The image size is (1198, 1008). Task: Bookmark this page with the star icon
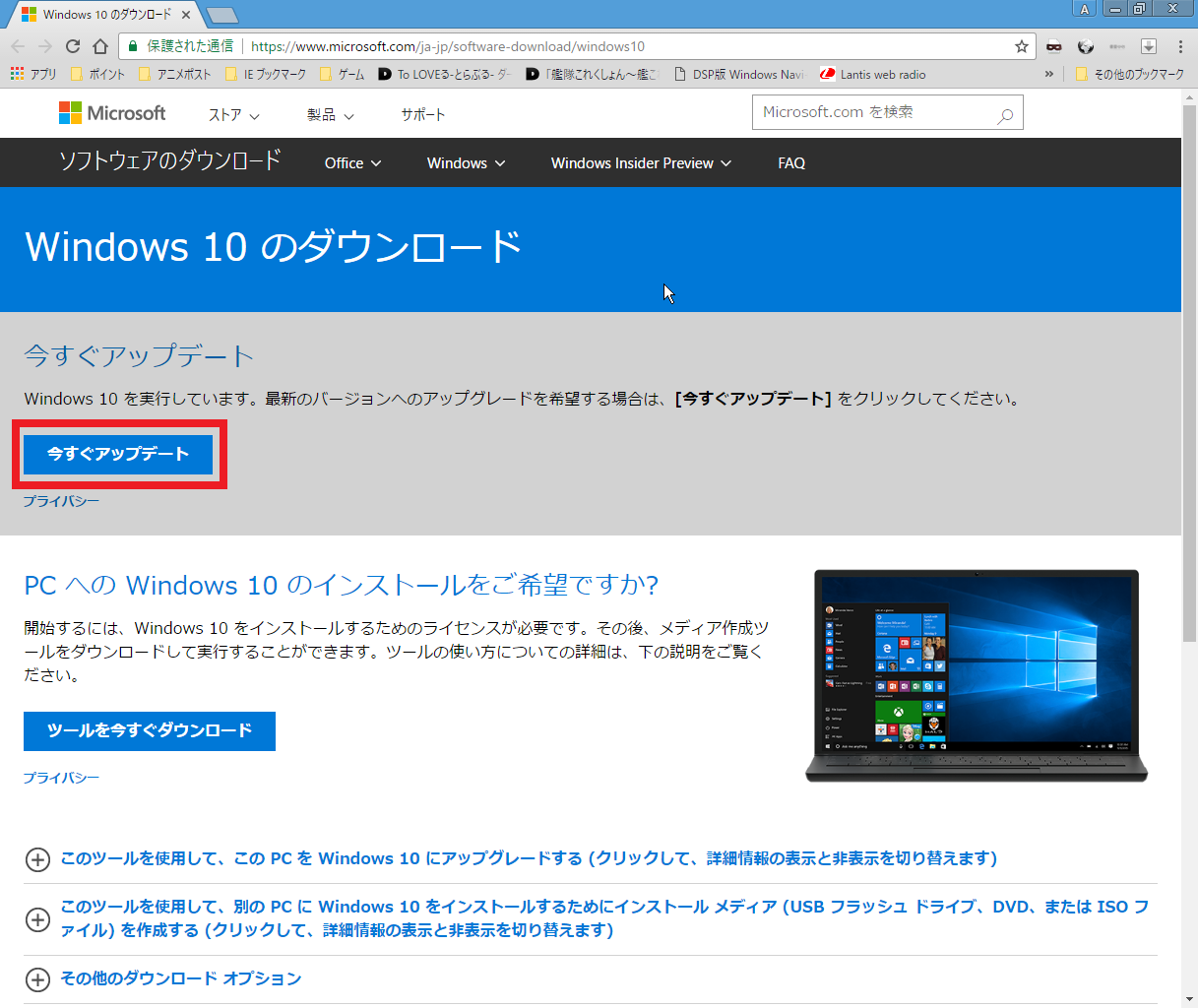[x=1022, y=46]
